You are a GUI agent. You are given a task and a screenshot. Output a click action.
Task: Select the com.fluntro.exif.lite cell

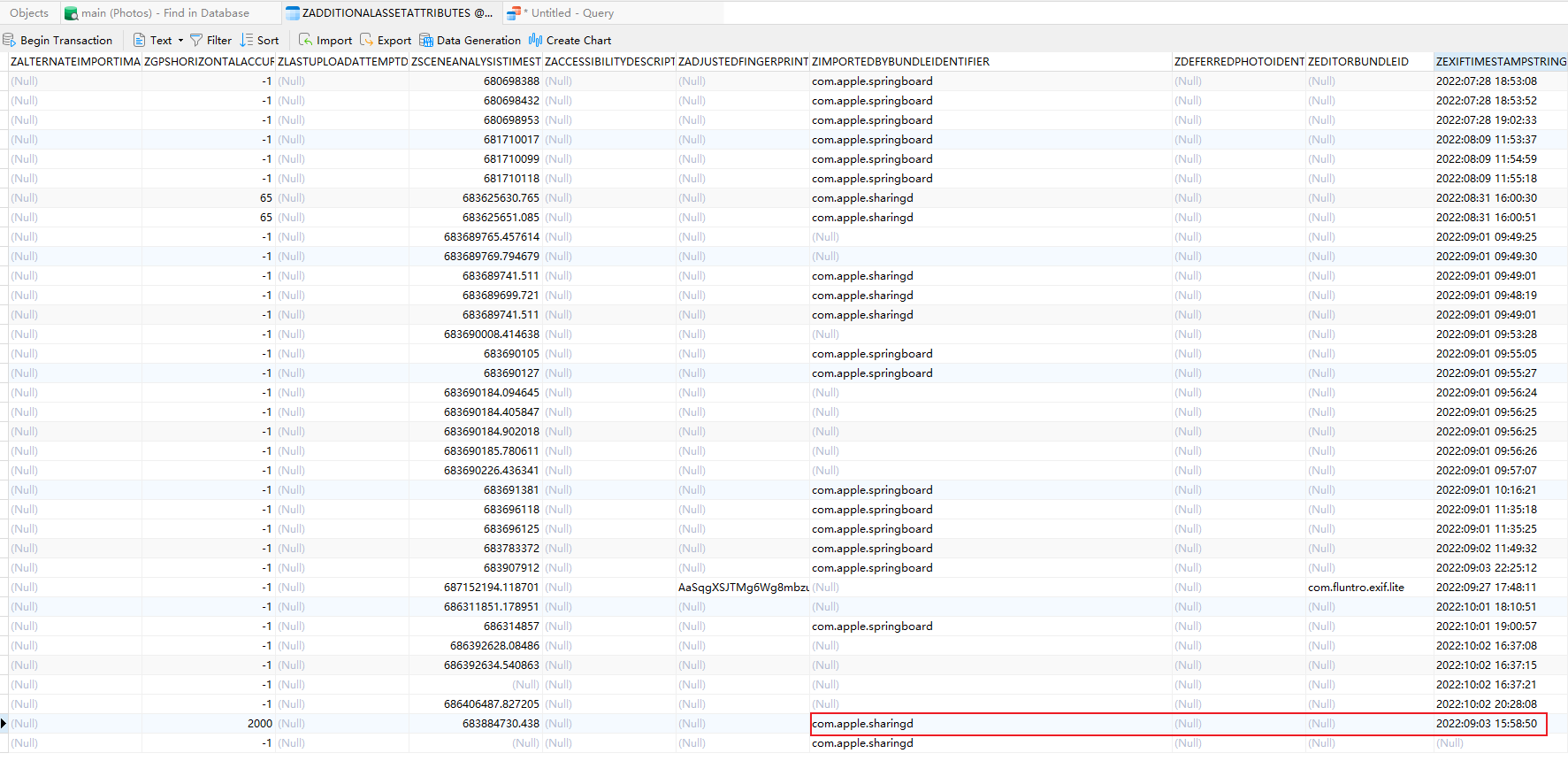point(1356,588)
